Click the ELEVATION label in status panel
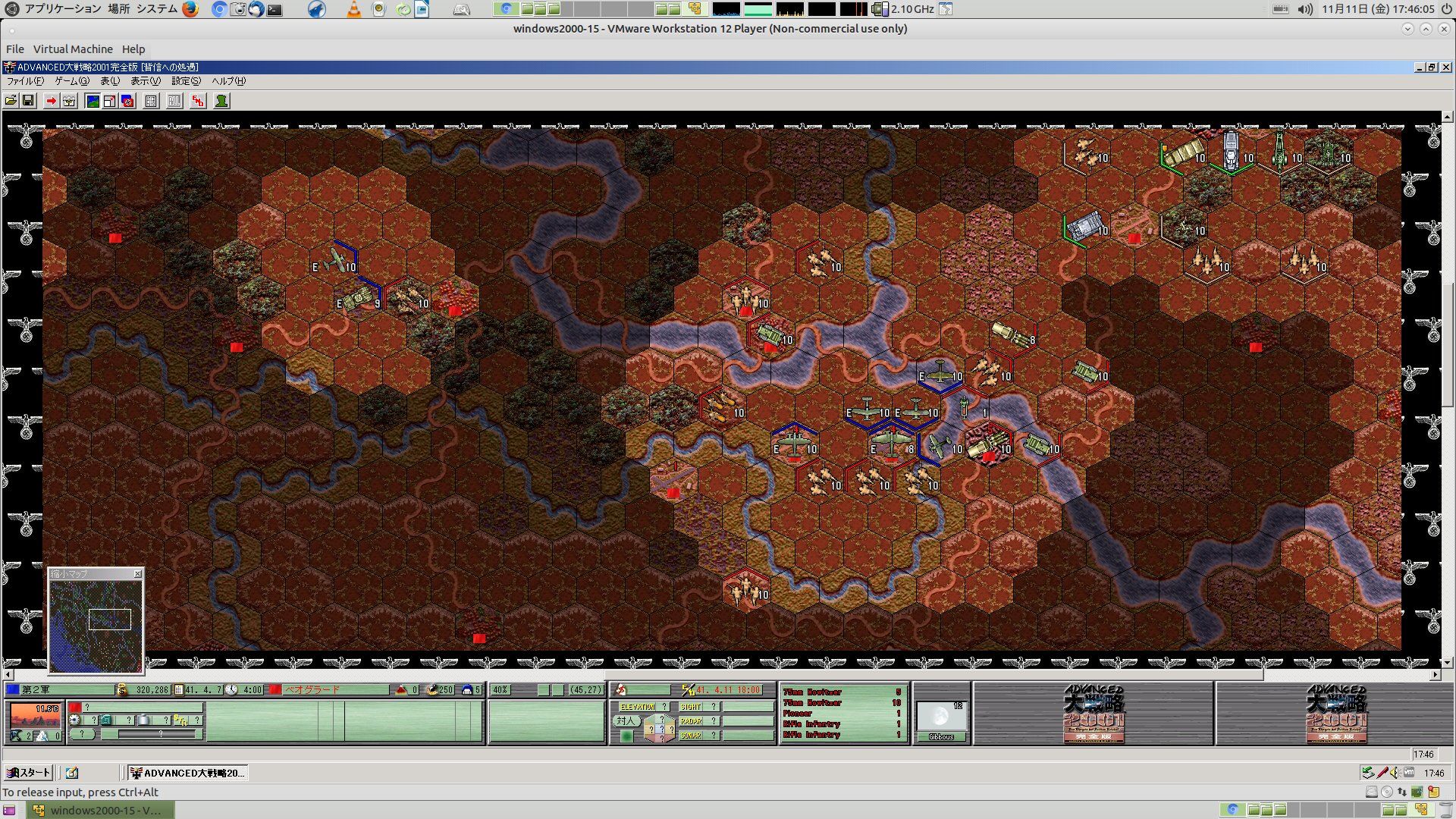Image resolution: width=1456 pixels, height=819 pixels. point(637,707)
